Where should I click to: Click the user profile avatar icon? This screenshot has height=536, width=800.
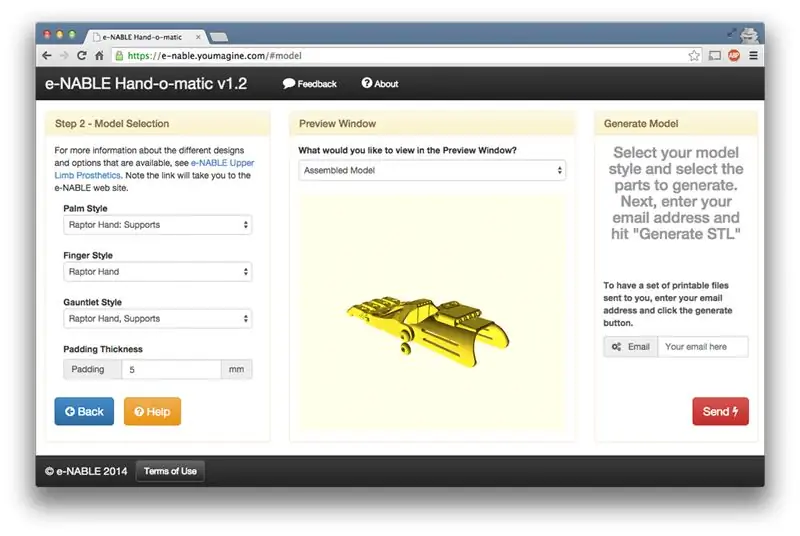749,35
